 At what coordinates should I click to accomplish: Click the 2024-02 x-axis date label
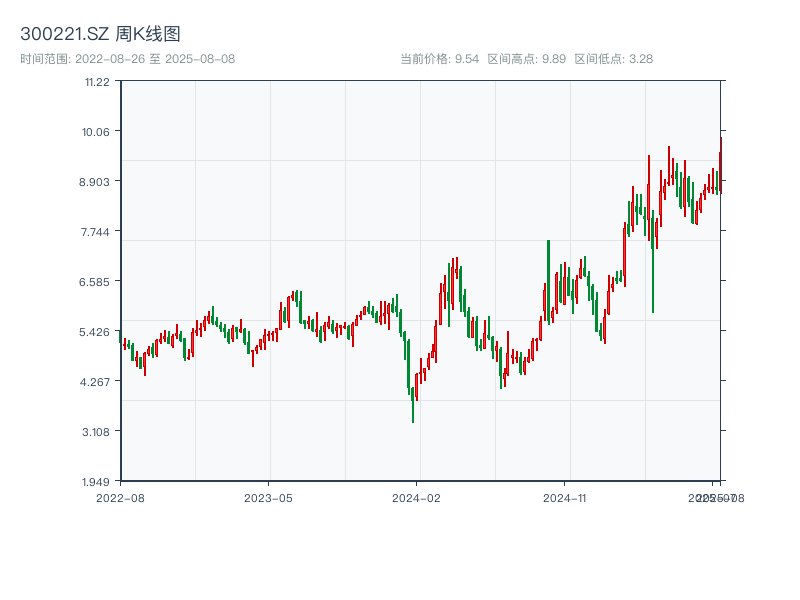coord(417,497)
